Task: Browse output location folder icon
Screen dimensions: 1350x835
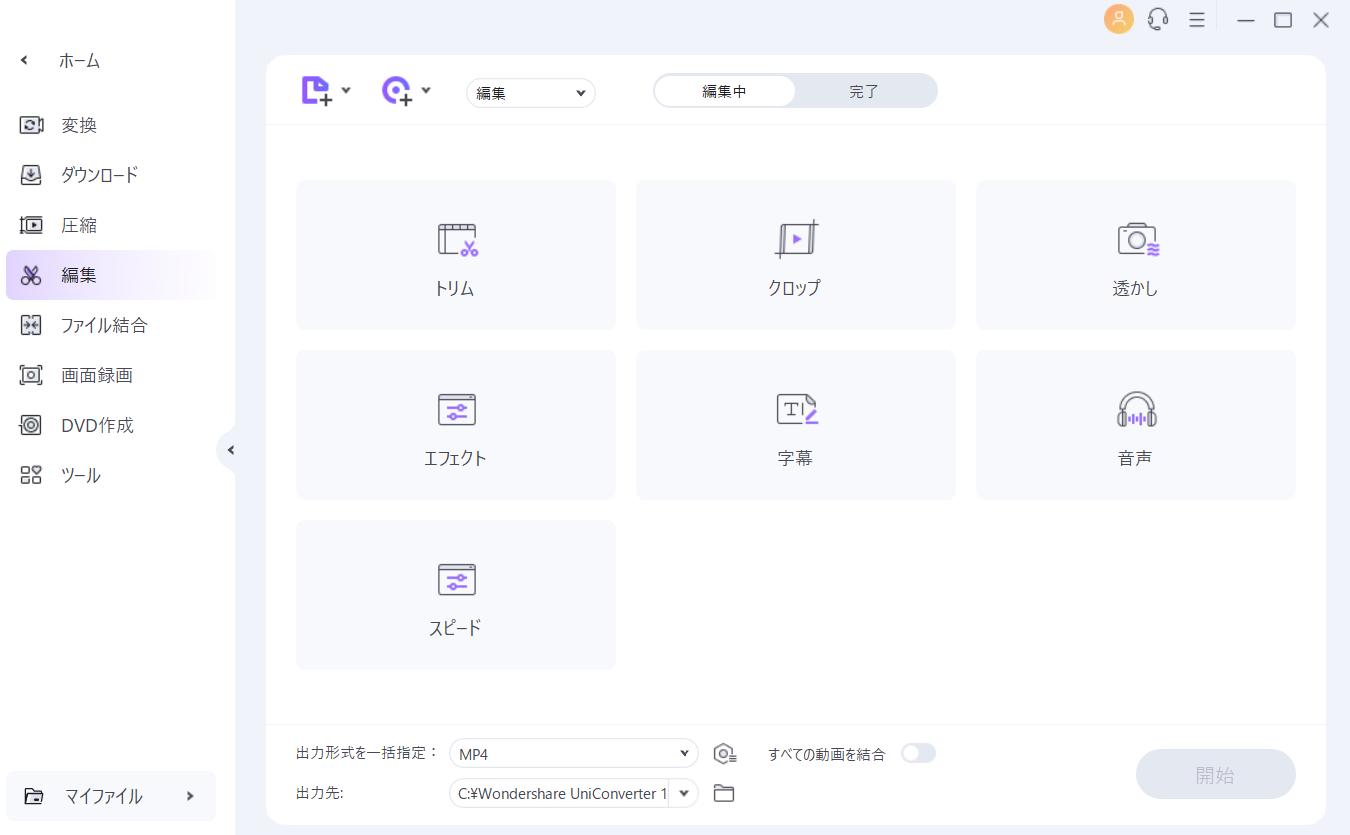Action: click(x=724, y=793)
